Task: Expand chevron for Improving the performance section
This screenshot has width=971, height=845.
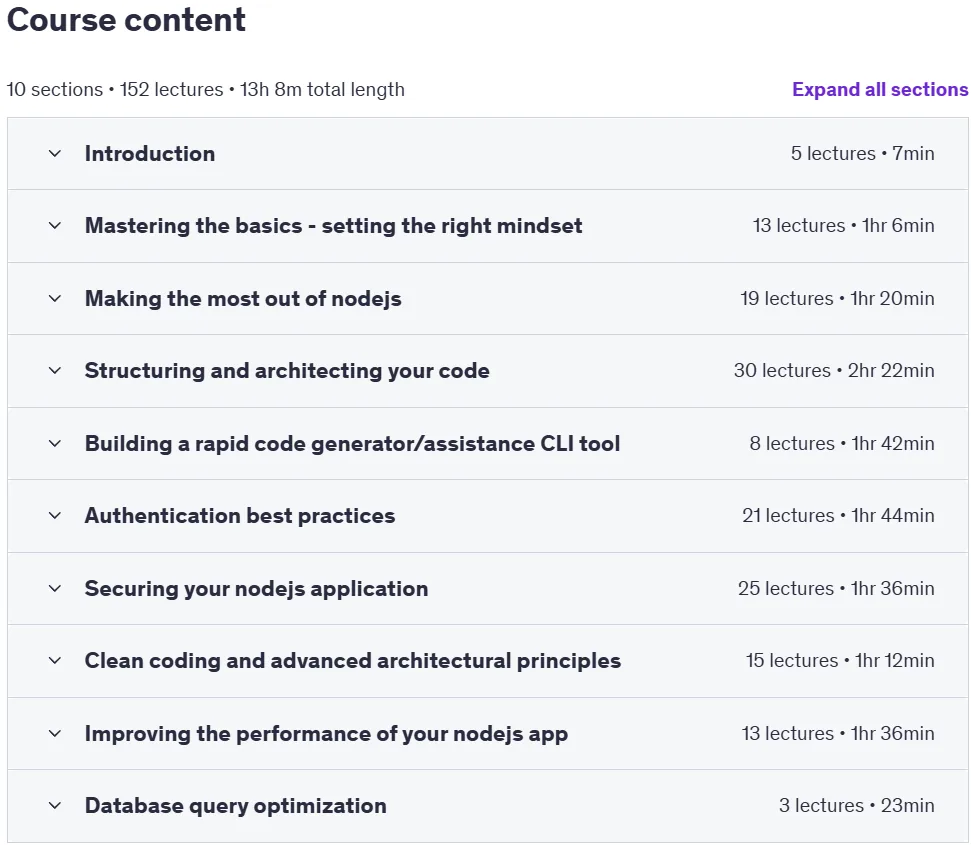Action: [54, 734]
